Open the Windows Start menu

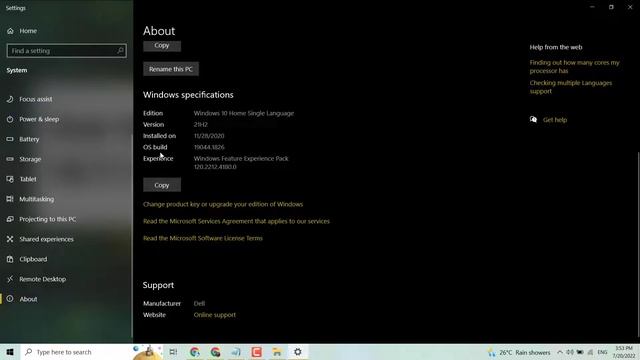(10, 352)
